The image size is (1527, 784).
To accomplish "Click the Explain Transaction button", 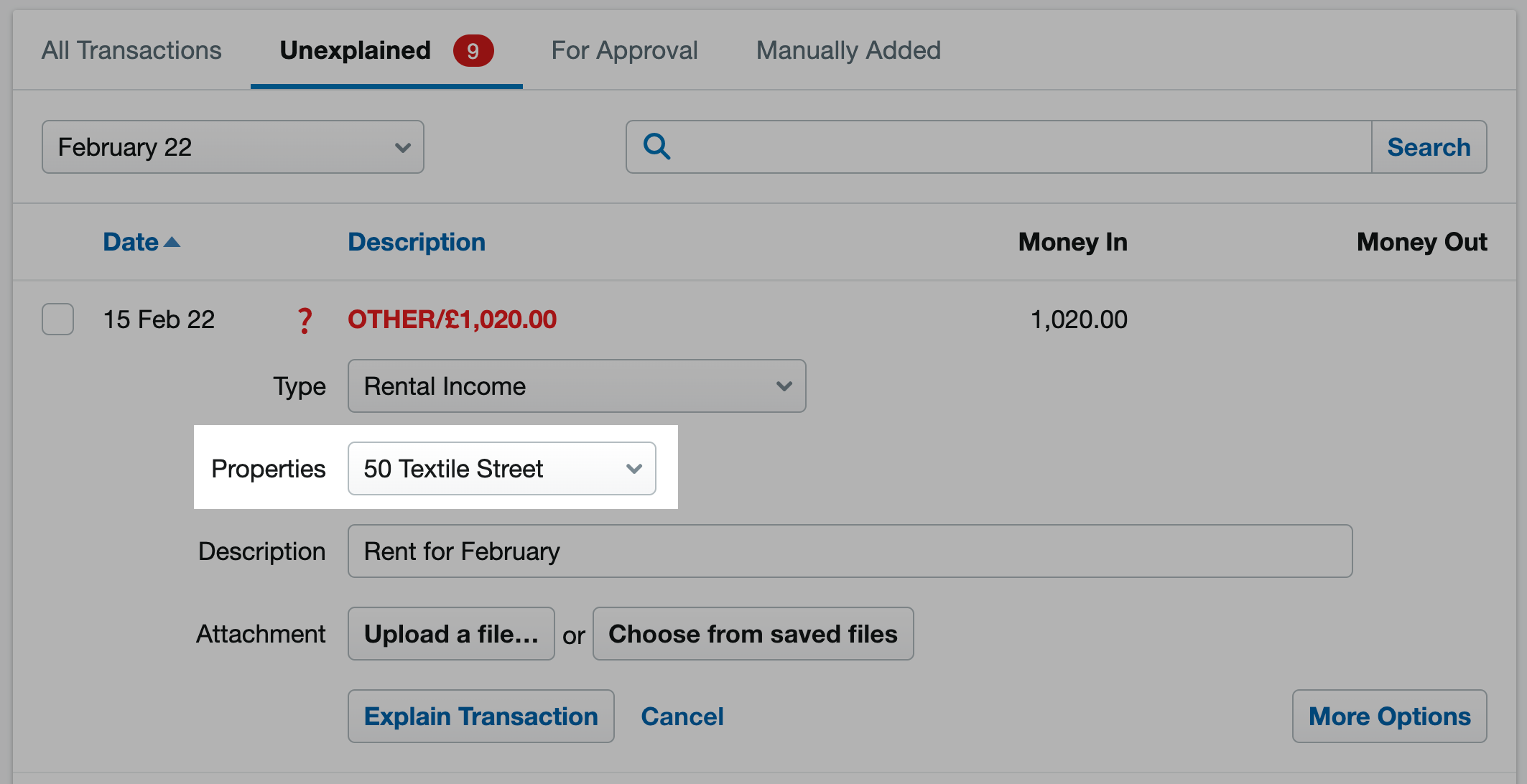I will click(x=481, y=716).
